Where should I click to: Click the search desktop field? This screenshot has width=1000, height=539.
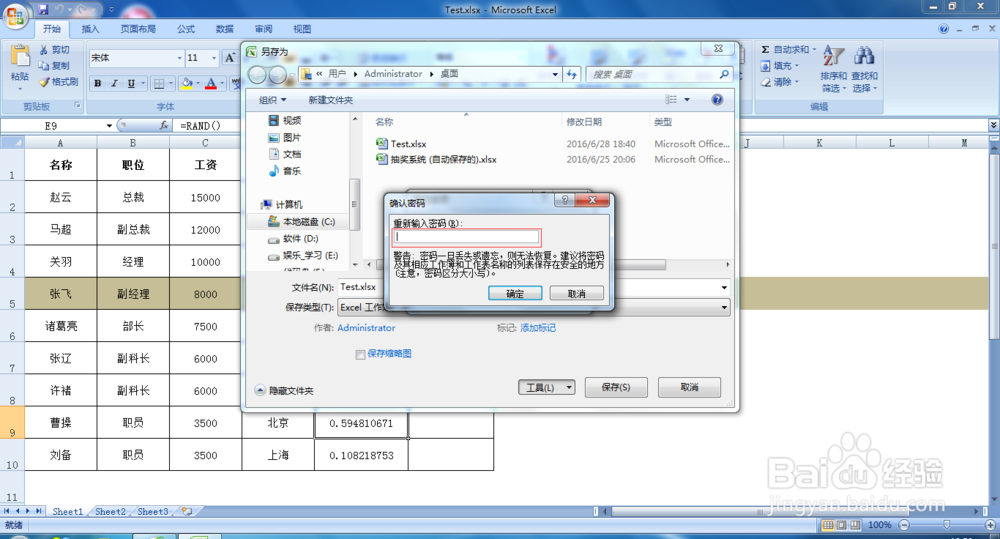(658, 74)
